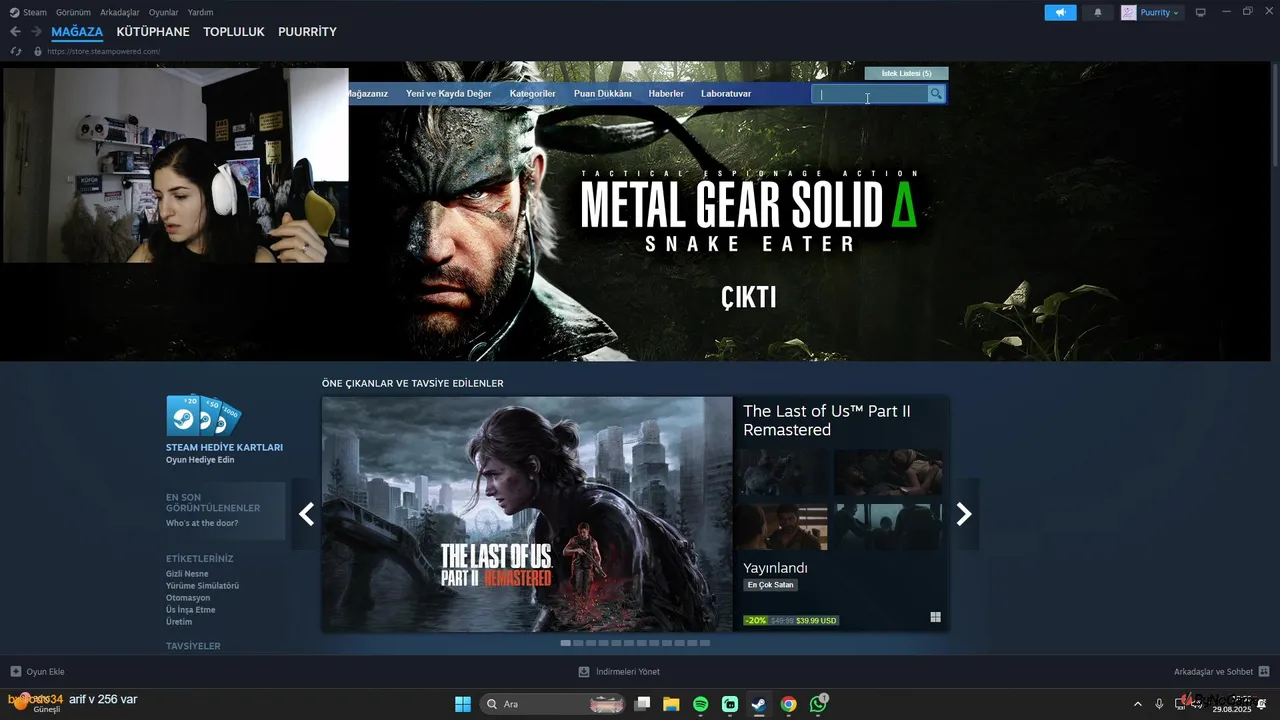Go back with the left arrow

pyautogui.click(x=15, y=32)
